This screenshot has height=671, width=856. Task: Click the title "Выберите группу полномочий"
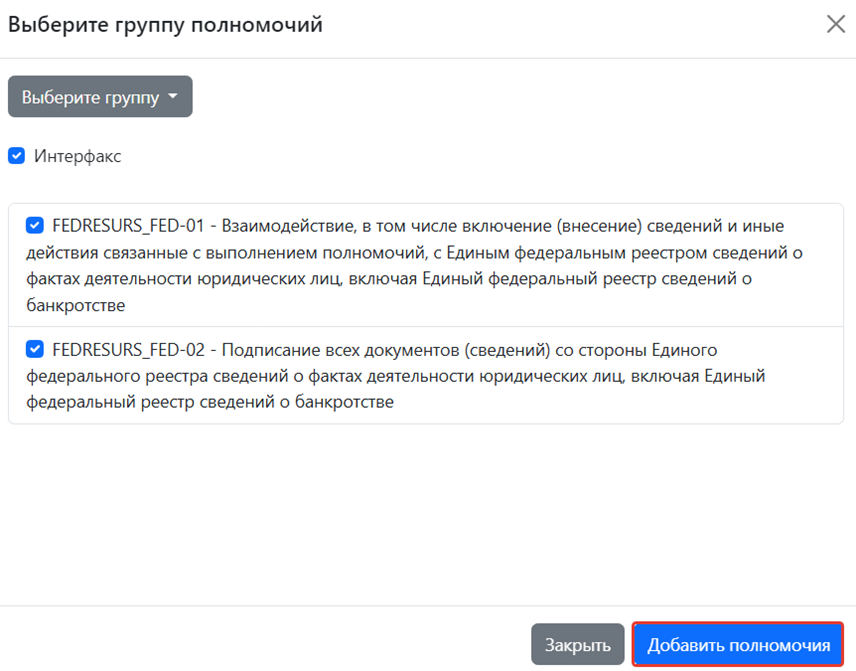coord(165,25)
